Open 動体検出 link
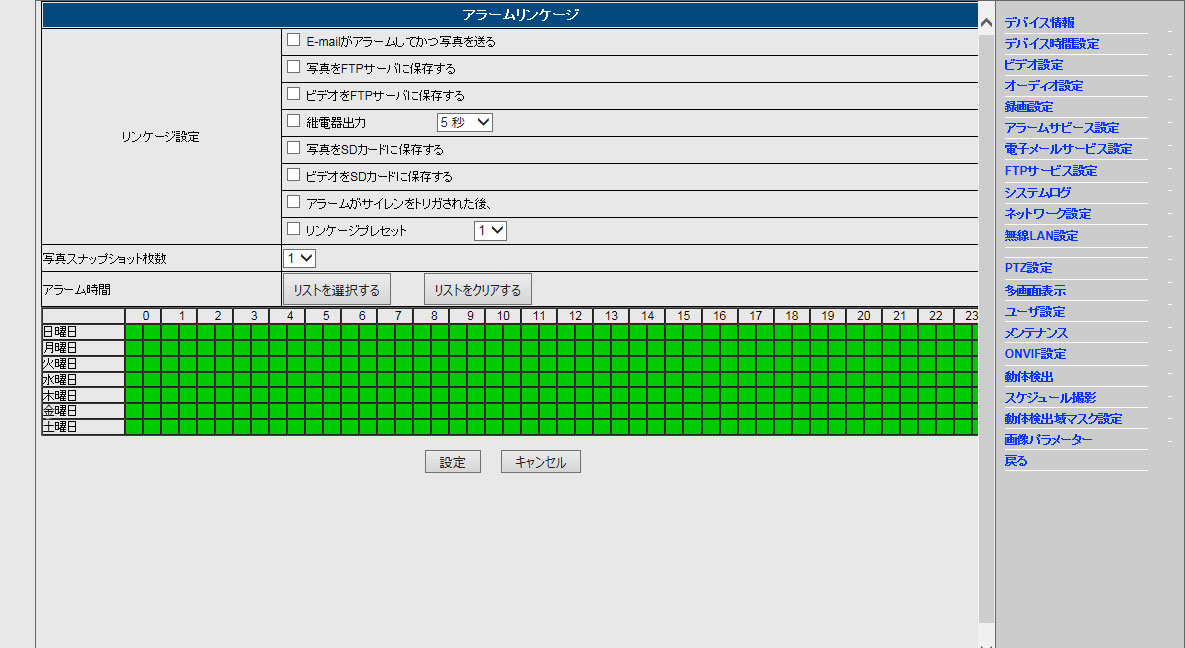The image size is (1185, 648). click(x=1029, y=377)
